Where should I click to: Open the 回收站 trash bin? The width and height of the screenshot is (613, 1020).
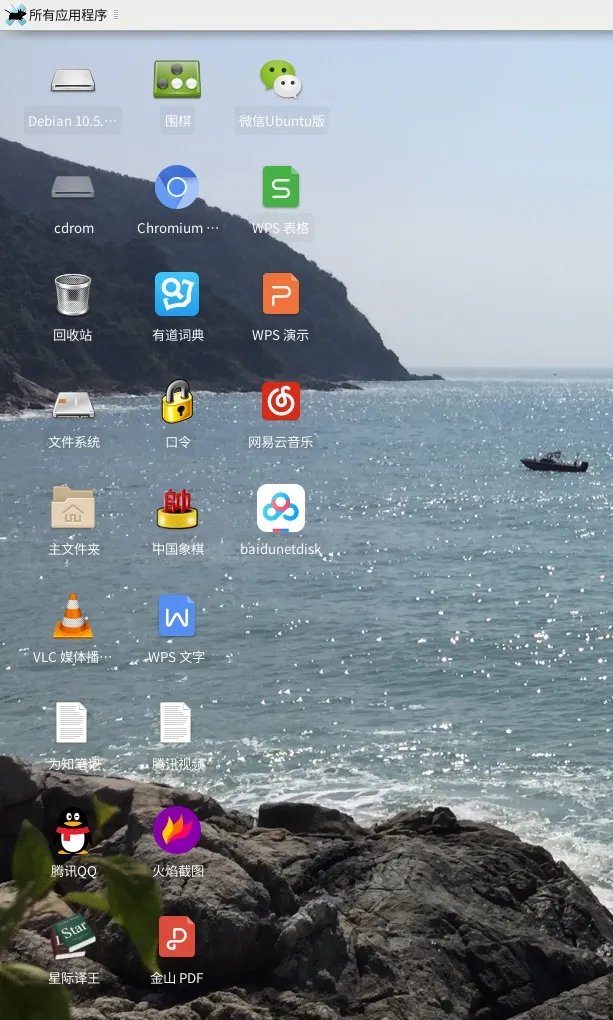pos(73,295)
